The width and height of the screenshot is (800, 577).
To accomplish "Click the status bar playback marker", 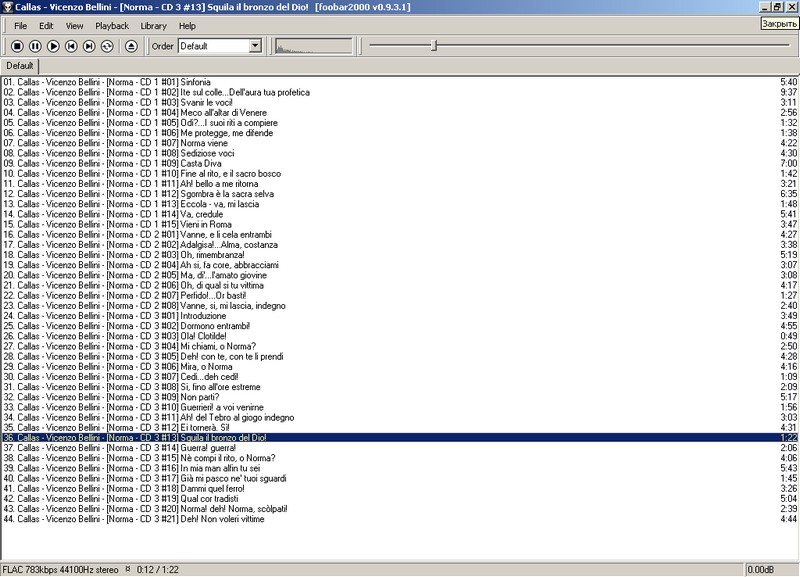I will coord(128,569).
